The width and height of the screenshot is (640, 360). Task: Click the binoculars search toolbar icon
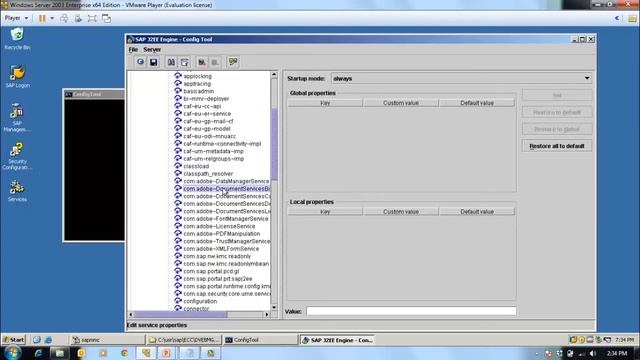click(171, 62)
